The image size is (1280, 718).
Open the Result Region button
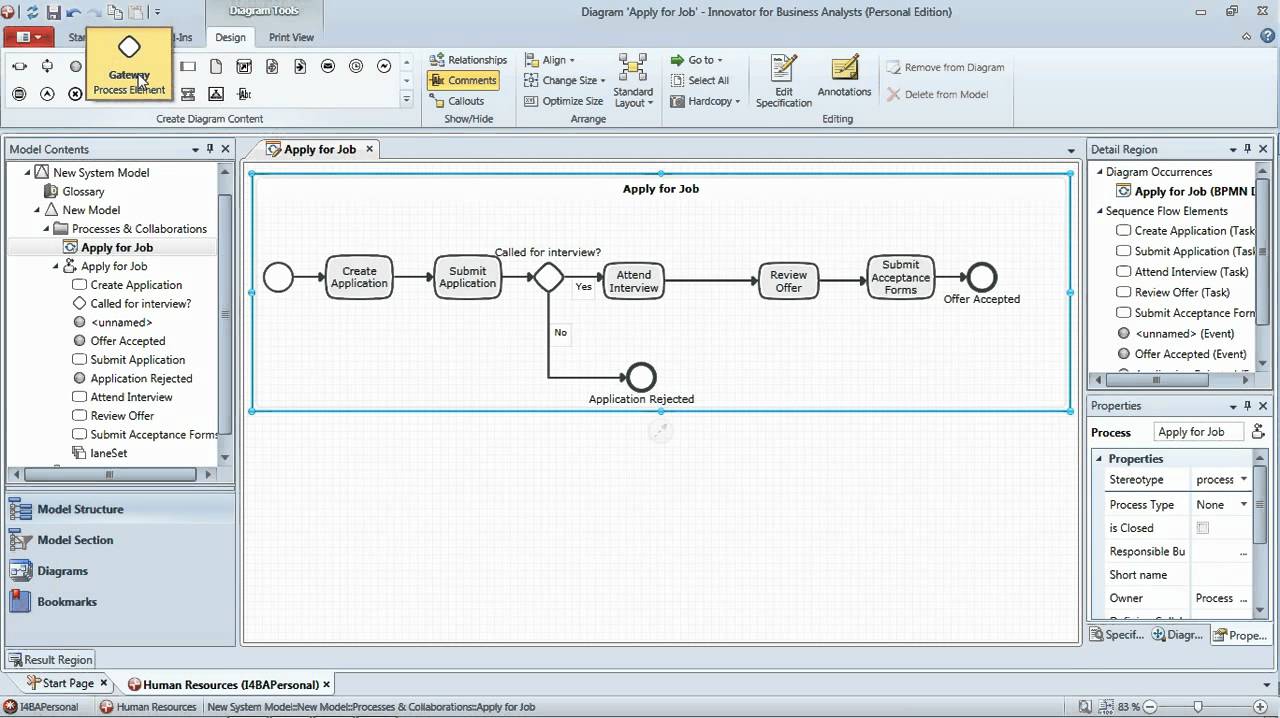(x=50, y=660)
